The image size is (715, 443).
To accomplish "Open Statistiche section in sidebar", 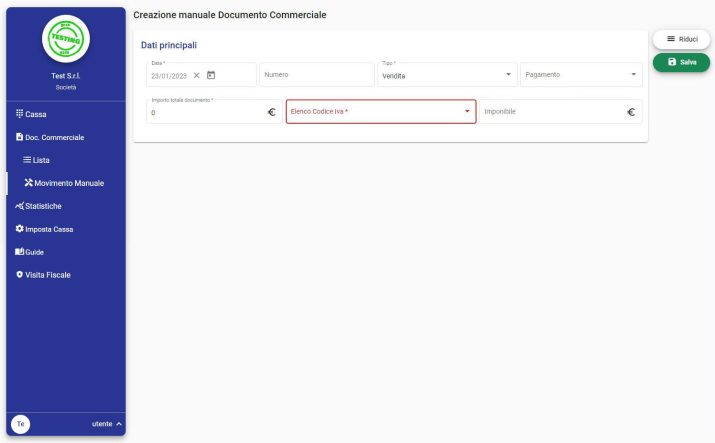I will (x=39, y=206).
